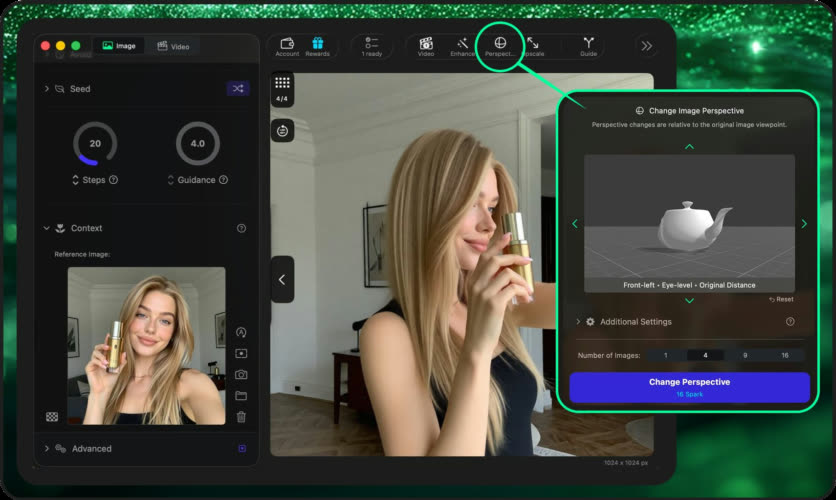
Task: Click the generated image in the canvas
Action: coord(462,265)
